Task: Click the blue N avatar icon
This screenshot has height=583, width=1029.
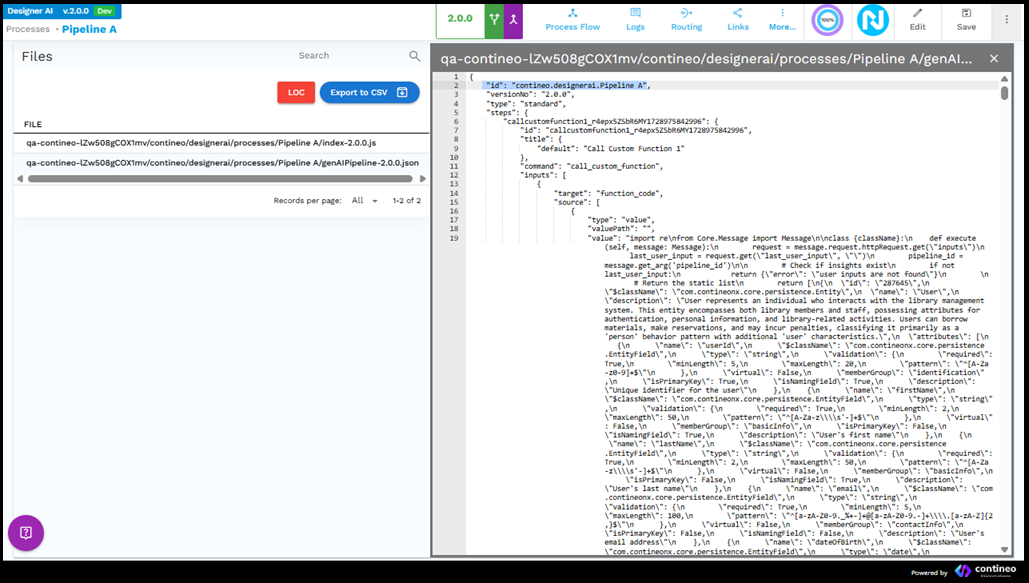Action: 873,20
